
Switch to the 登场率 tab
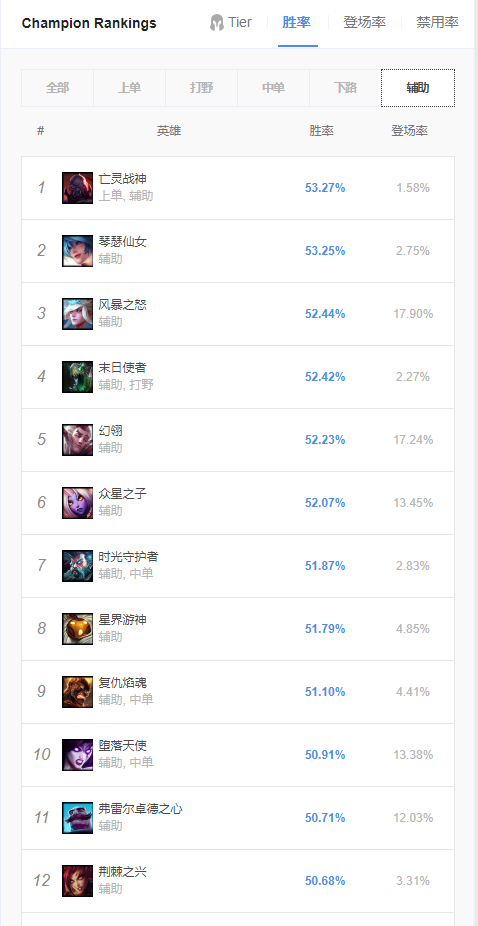click(365, 23)
